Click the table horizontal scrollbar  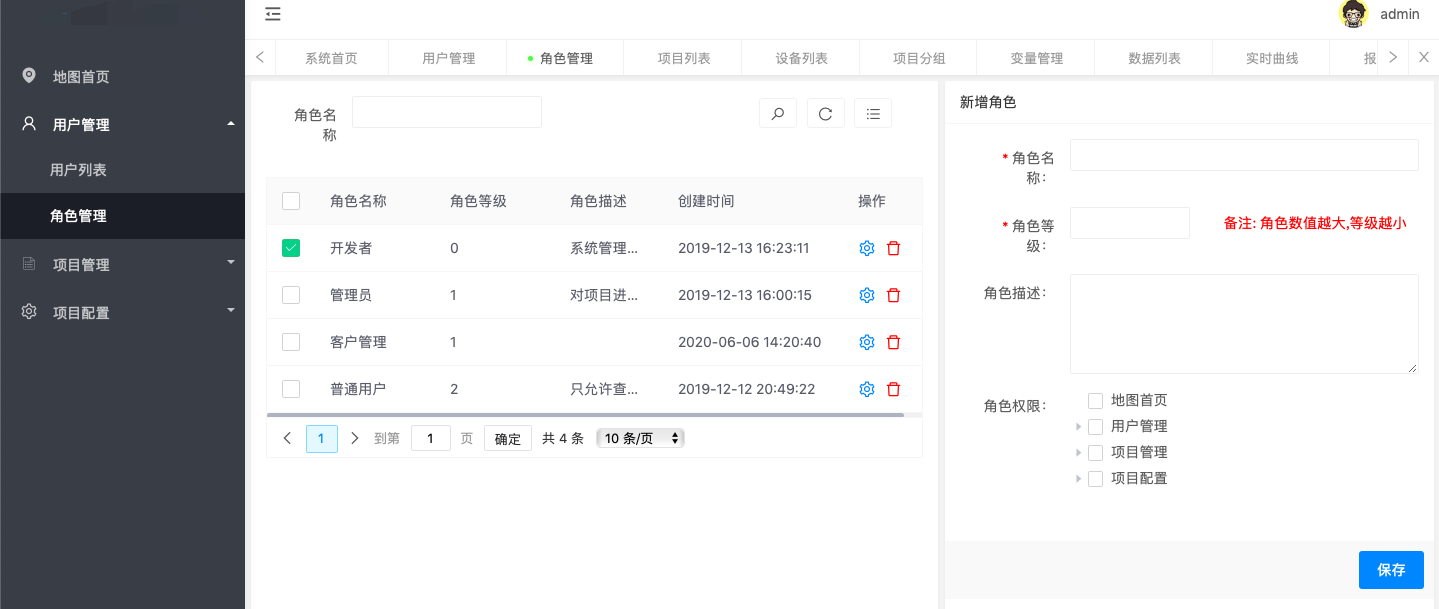point(585,414)
